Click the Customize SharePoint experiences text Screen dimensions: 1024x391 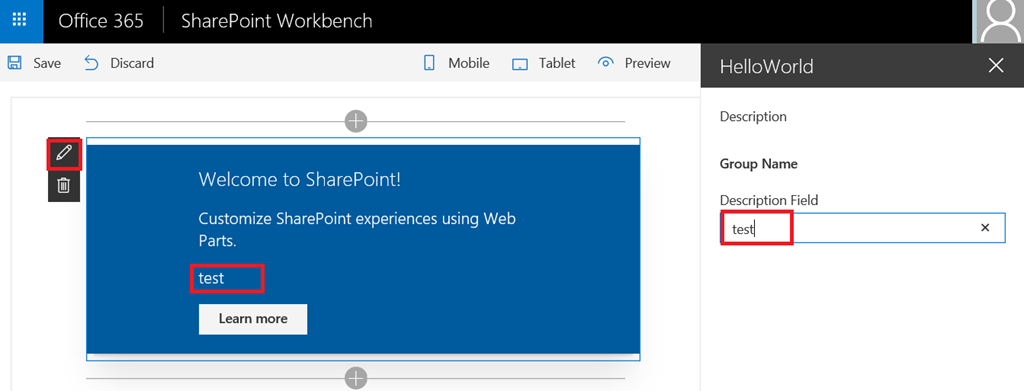[357, 230]
